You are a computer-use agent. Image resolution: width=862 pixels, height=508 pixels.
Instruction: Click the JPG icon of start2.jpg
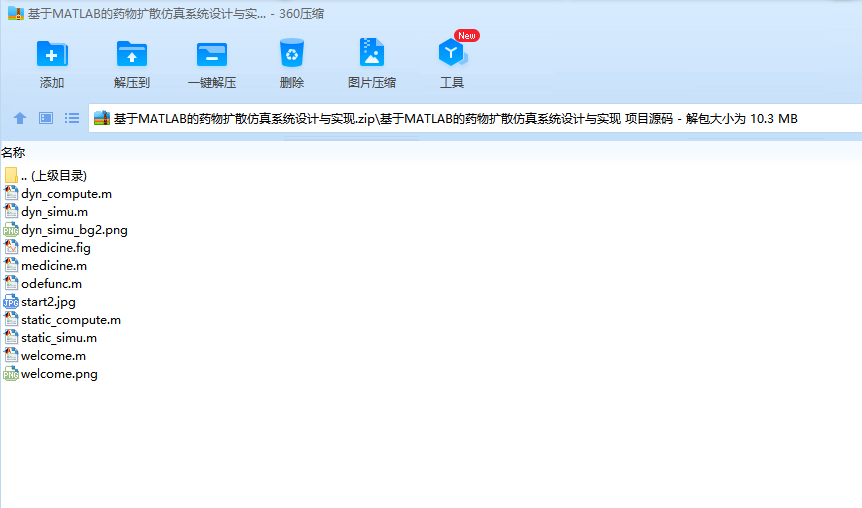(x=11, y=302)
